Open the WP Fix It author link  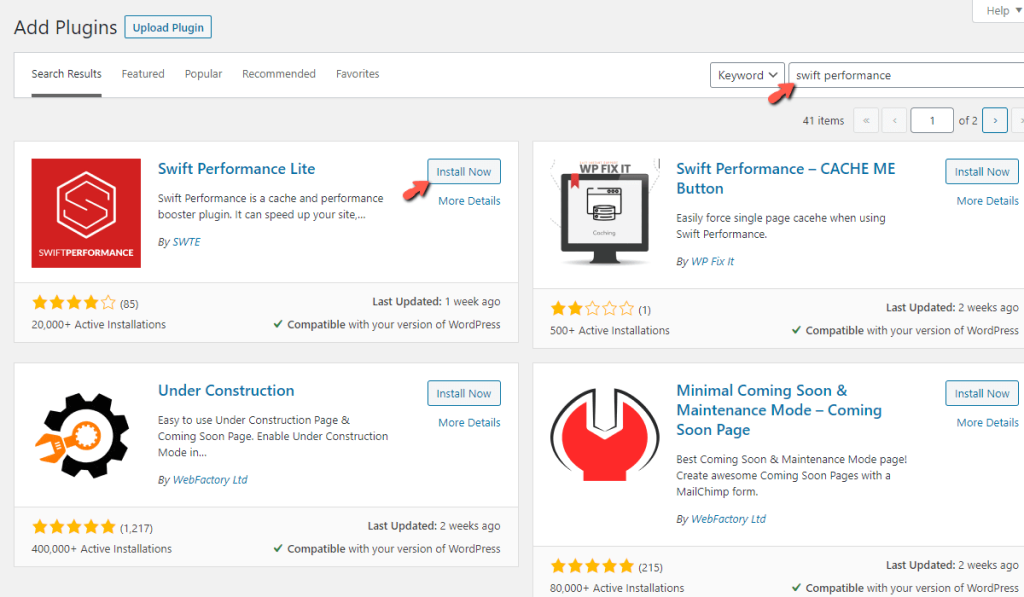pos(712,261)
